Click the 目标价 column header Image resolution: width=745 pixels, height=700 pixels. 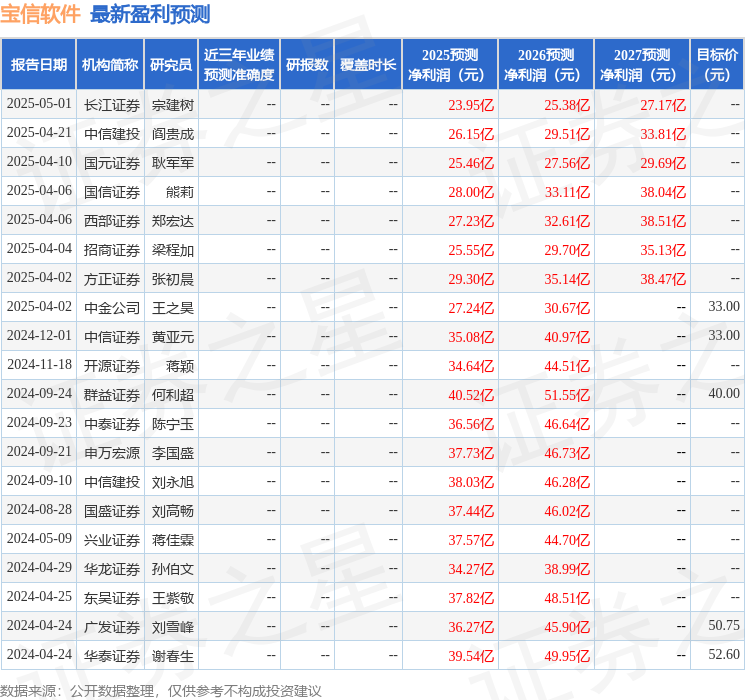point(717,65)
